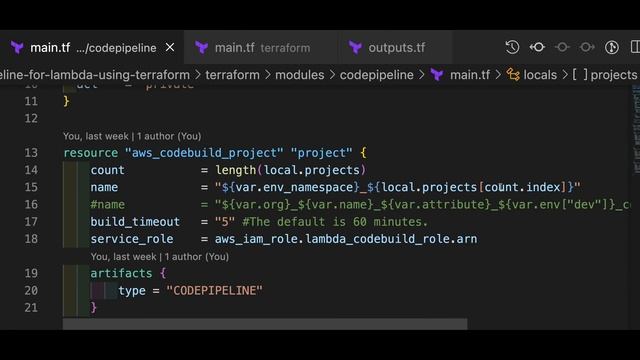Open the main.tf terraform tab
Viewport: 640px width, 360px height.
(x=262, y=48)
